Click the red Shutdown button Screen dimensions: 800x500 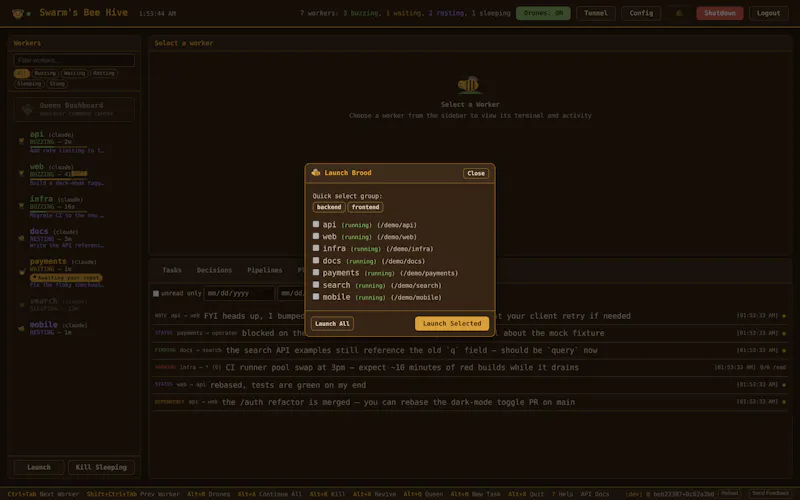click(x=719, y=13)
